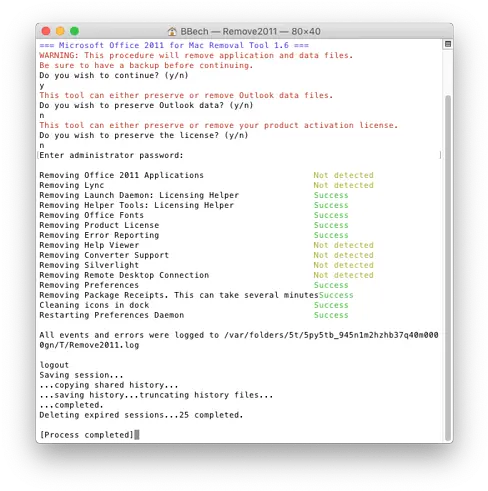This screenshot has height=491, width=488.
Task: Zoom the terminal with green button
Action: (75, 31)
